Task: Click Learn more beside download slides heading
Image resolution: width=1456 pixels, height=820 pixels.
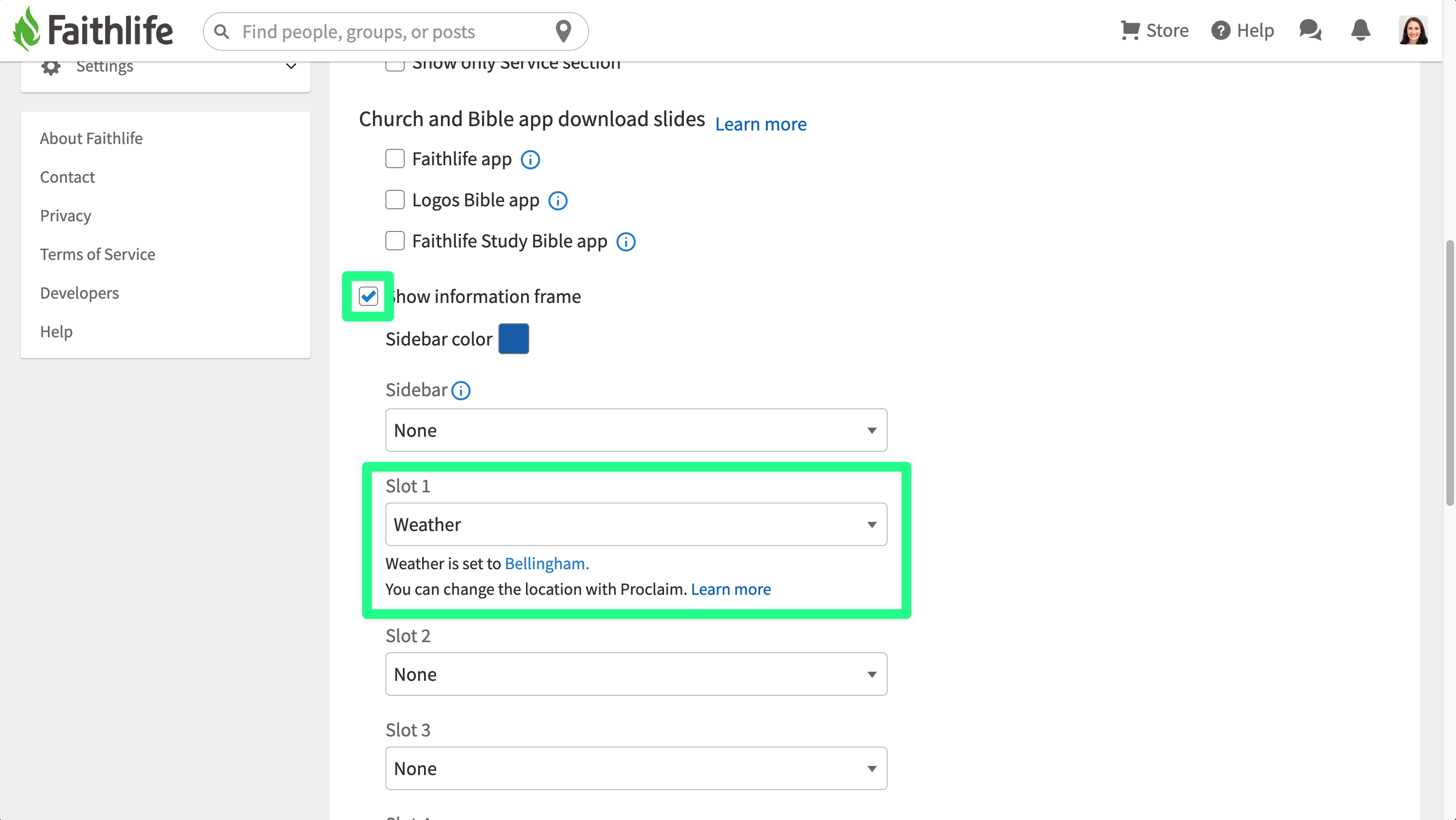Action: [761, 124]
